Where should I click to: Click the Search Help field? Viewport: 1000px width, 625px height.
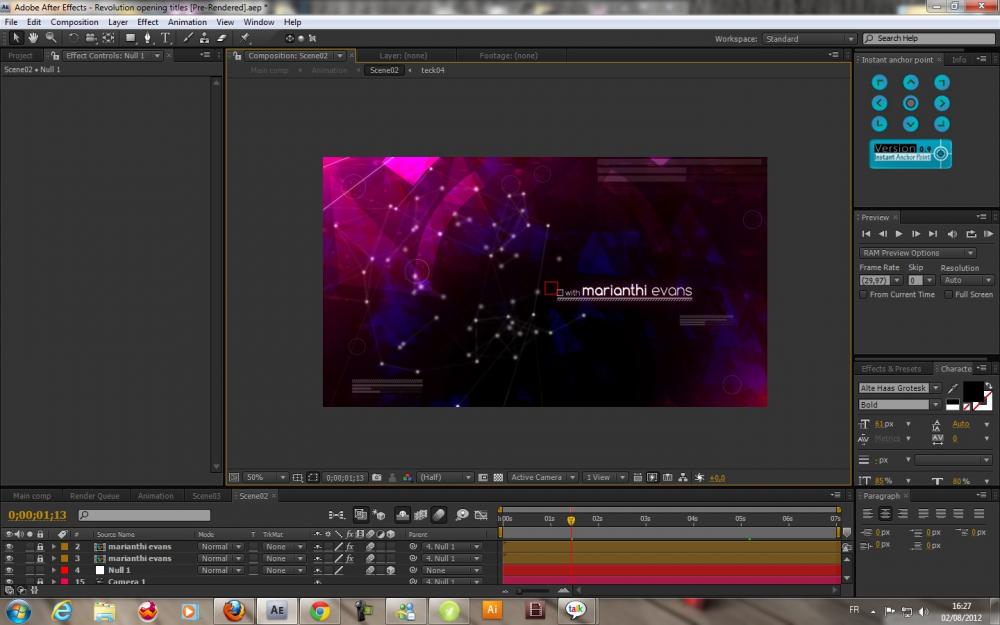tap(929, 39)
